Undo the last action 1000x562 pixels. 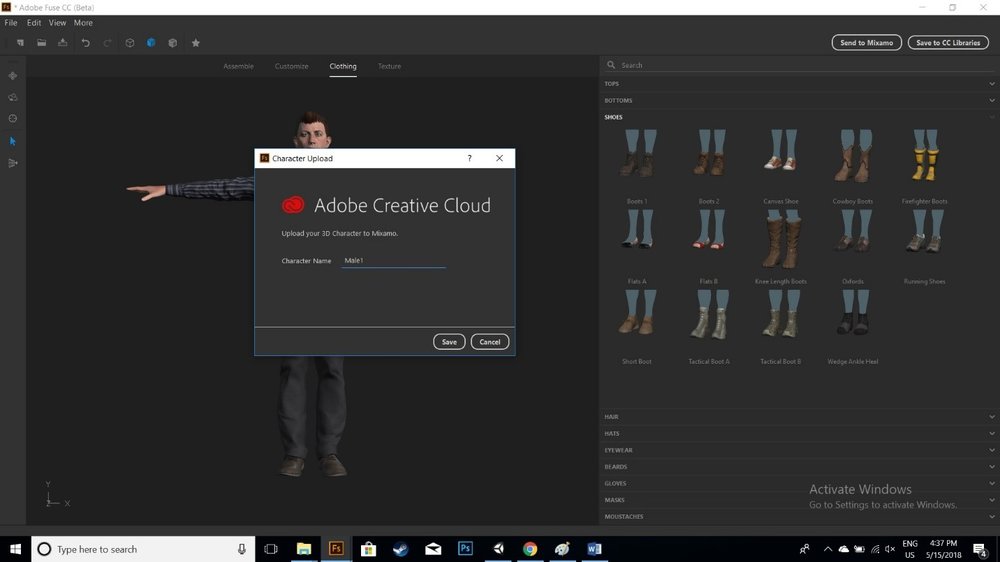coord(85,43)
